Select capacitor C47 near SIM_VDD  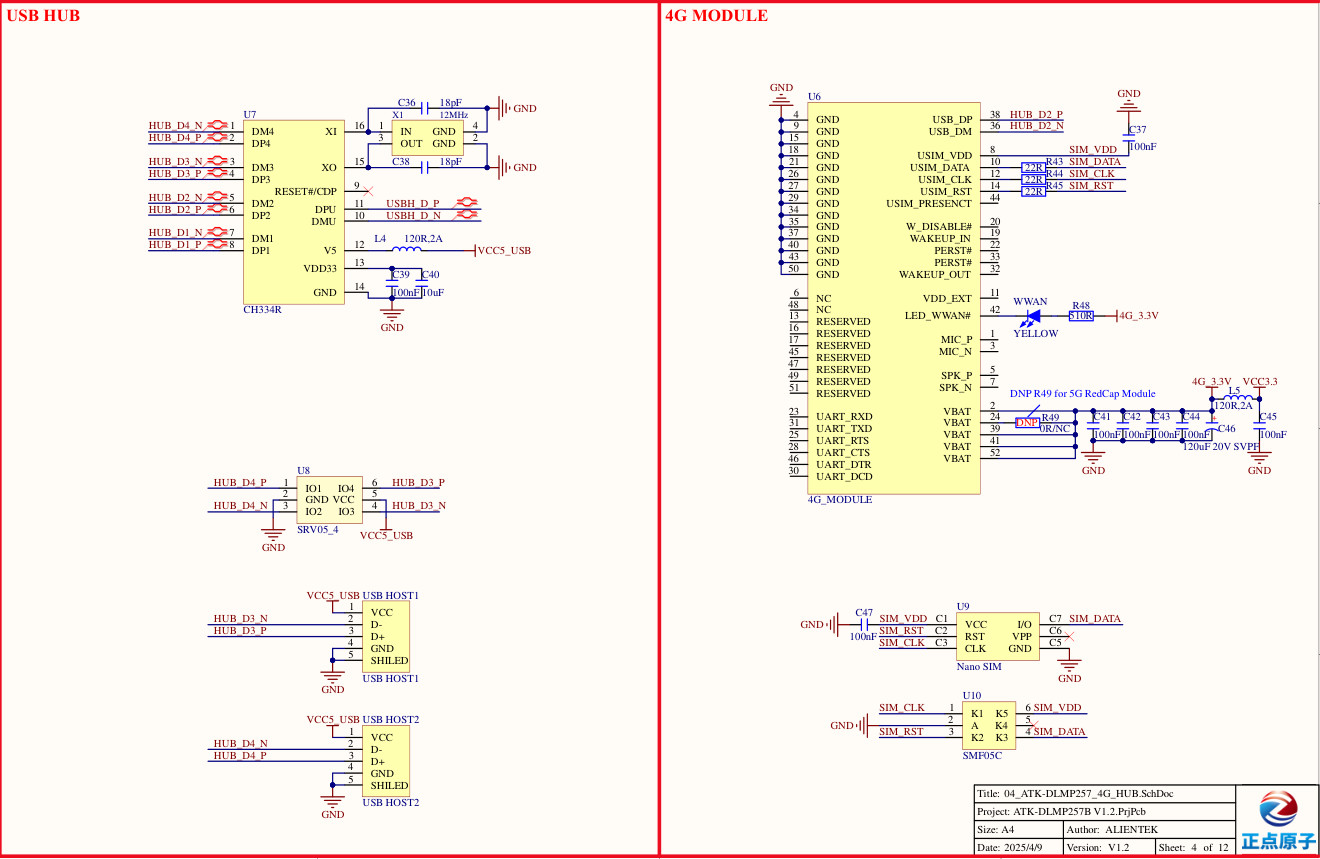pyautogui.click(x=864, y=624)
